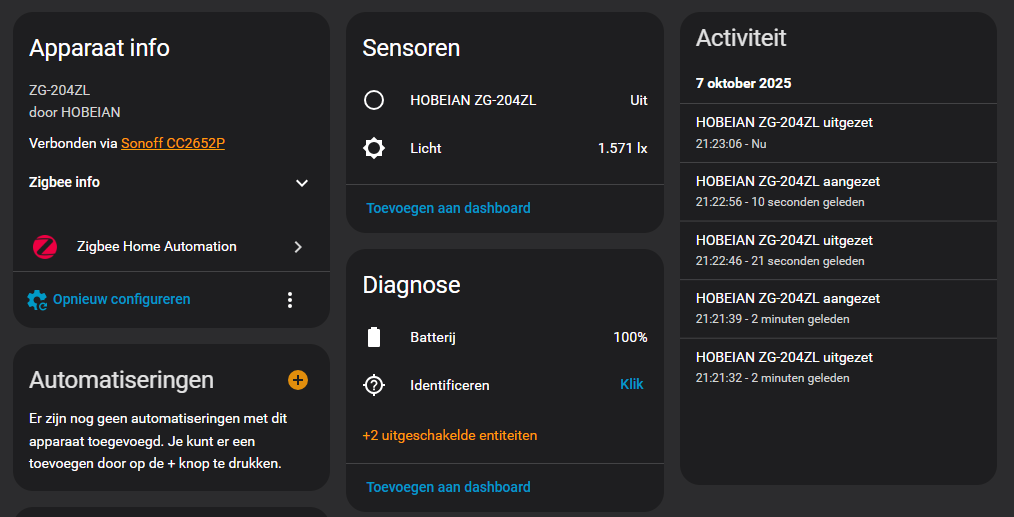Open the three-dot menu beside Opnieuw configureren
This screenshot has width=1014, height=517.
[290, 300]
